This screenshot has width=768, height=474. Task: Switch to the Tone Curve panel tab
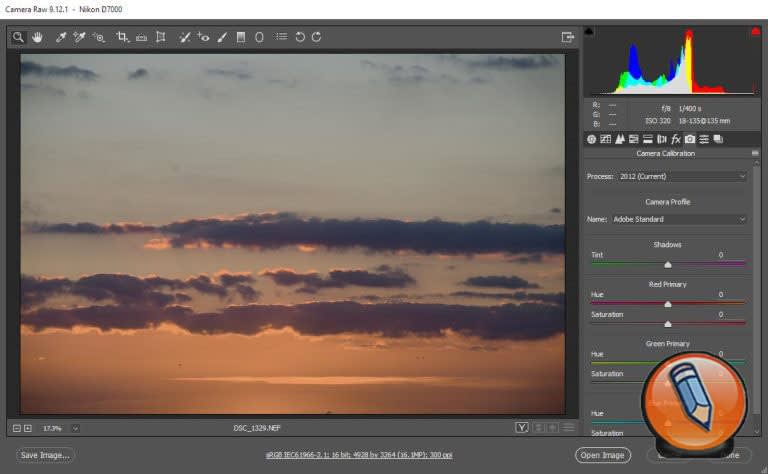pos(605,140)
